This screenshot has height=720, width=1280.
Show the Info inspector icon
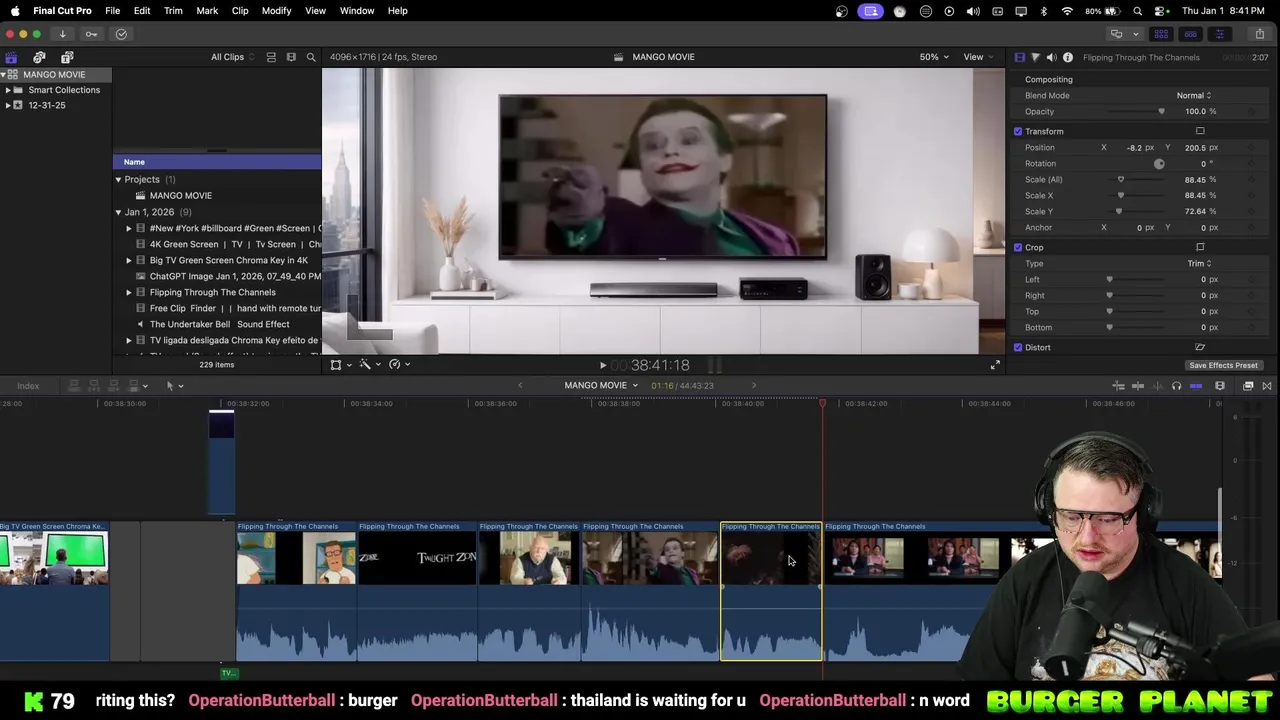(x=1068, y=57)
